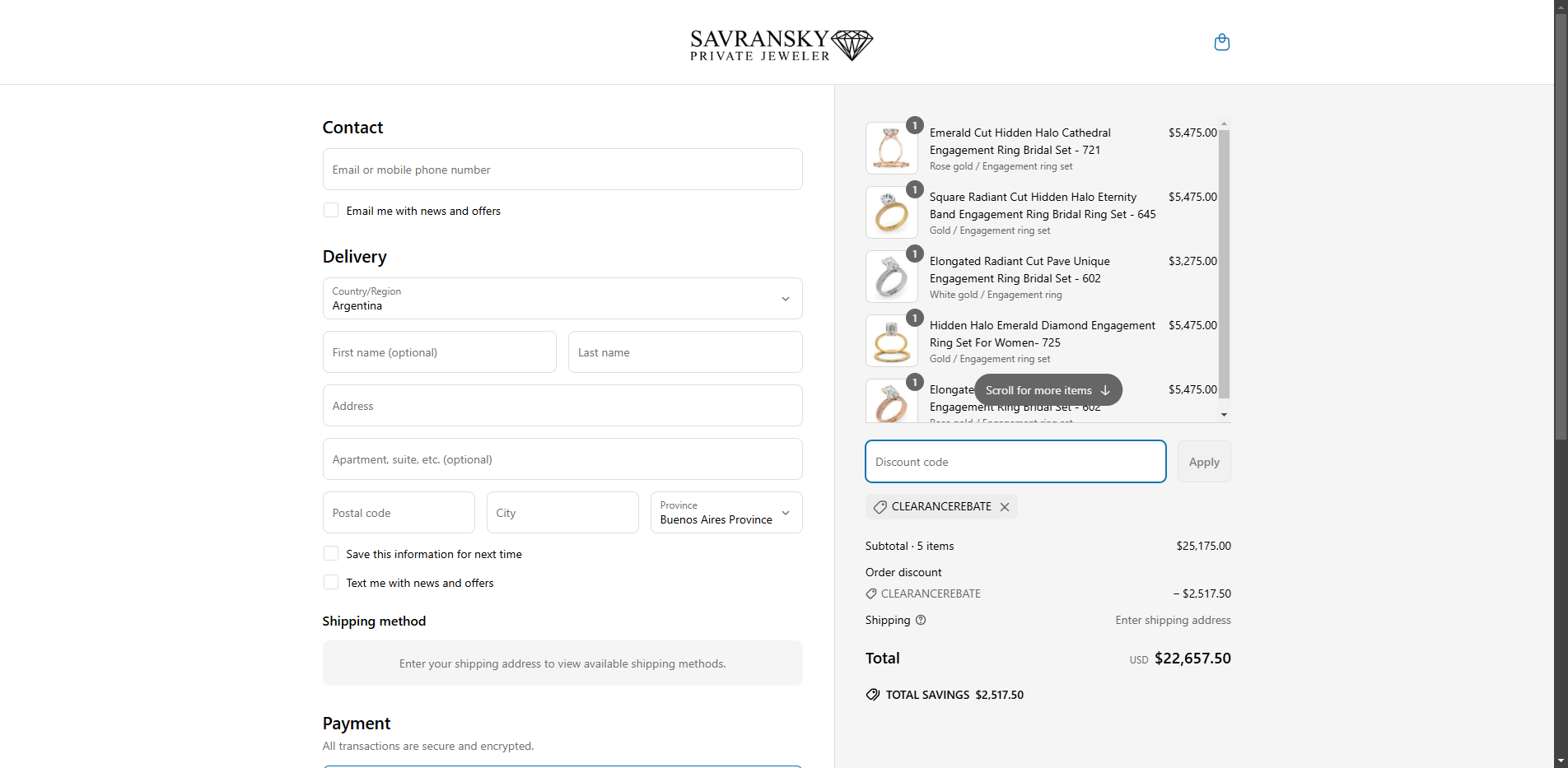
Task: Click the Savransky Private Jeweler logo
Action: point(782,44)
